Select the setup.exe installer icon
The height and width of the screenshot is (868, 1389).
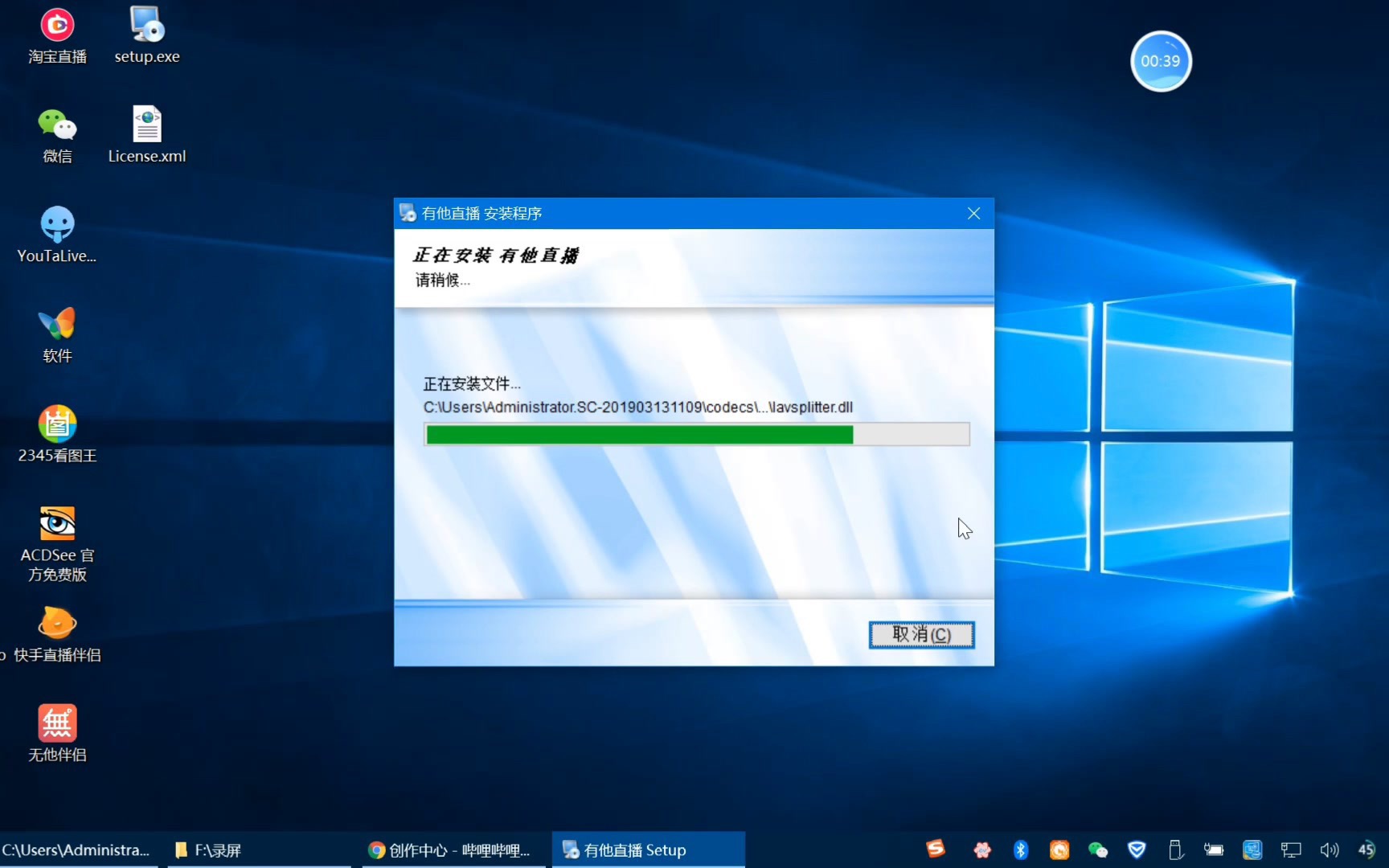[x=147, y=36]
